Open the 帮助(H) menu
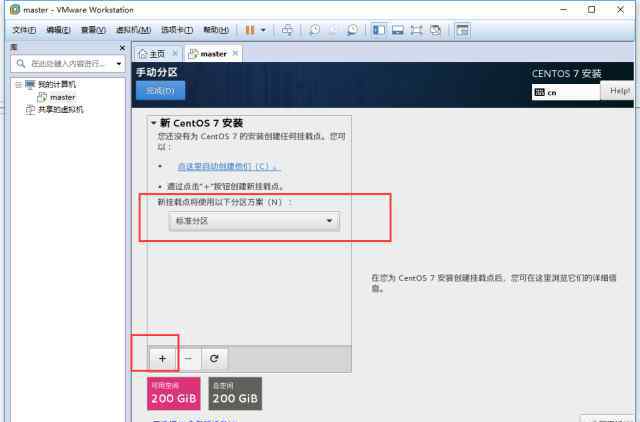640x422 pixels. [216, 30]
